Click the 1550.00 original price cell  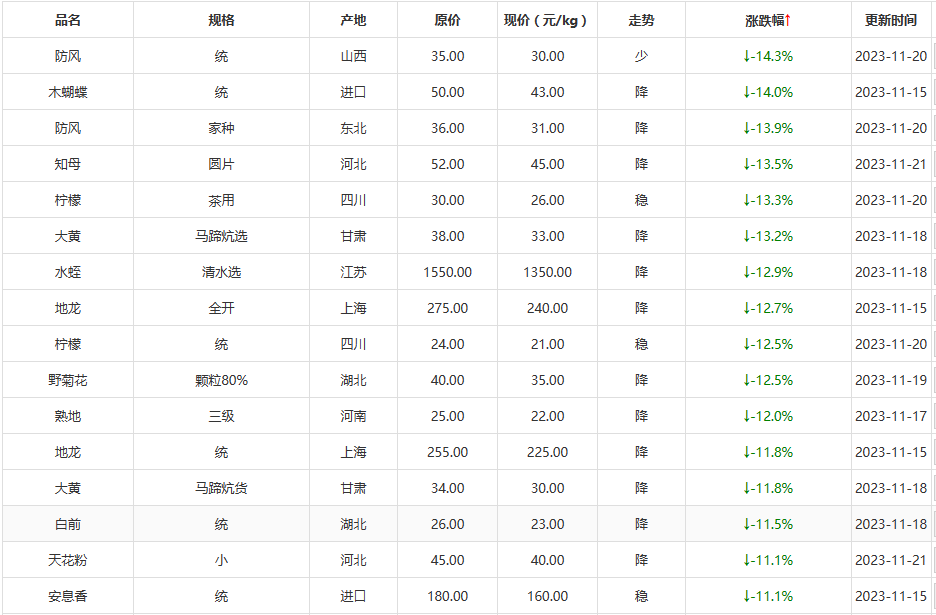tap(447, 272)
